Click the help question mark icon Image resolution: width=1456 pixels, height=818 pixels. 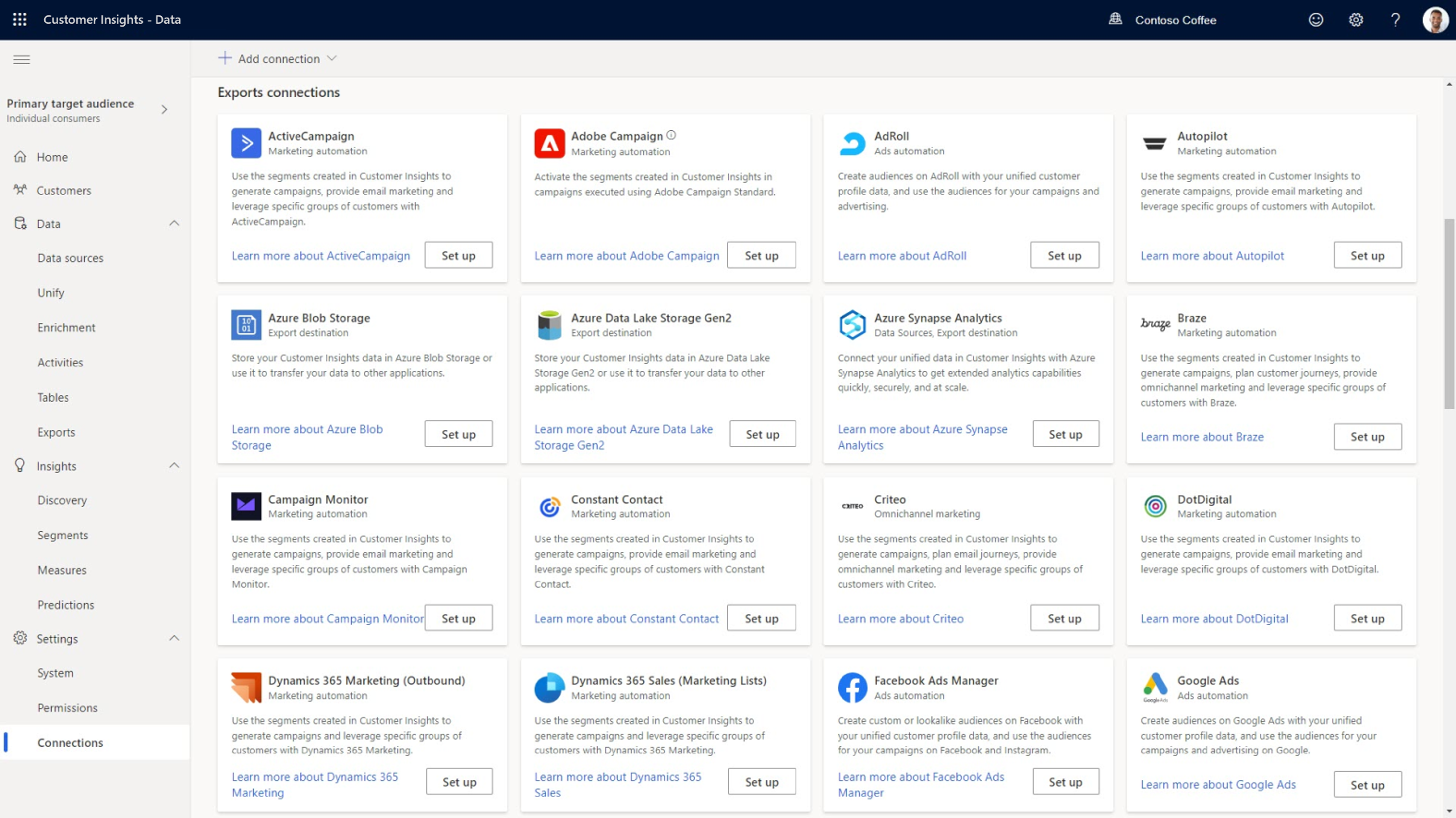pos(1395,20)
